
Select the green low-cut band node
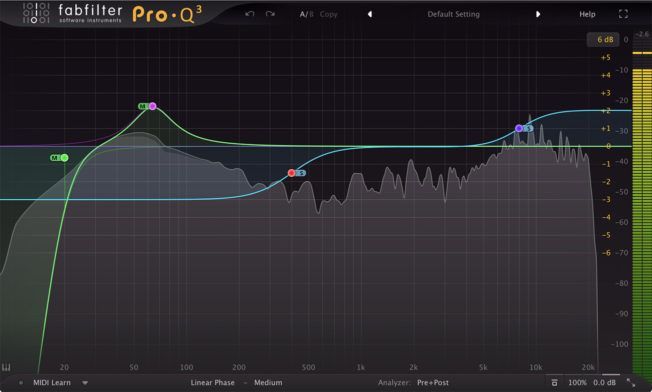click(64, 158)
